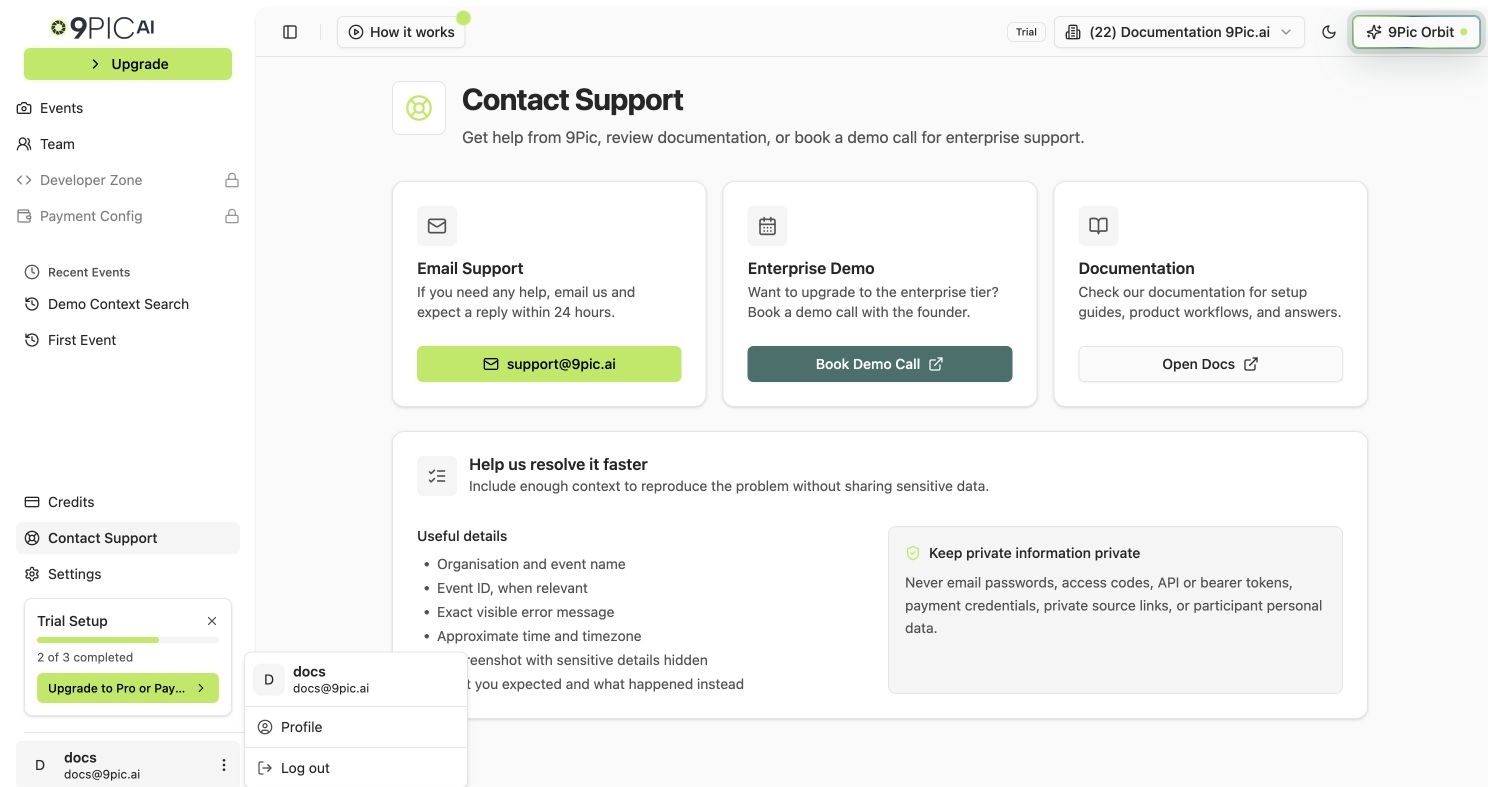Select Profile in the account popup

tap(356, 727)
